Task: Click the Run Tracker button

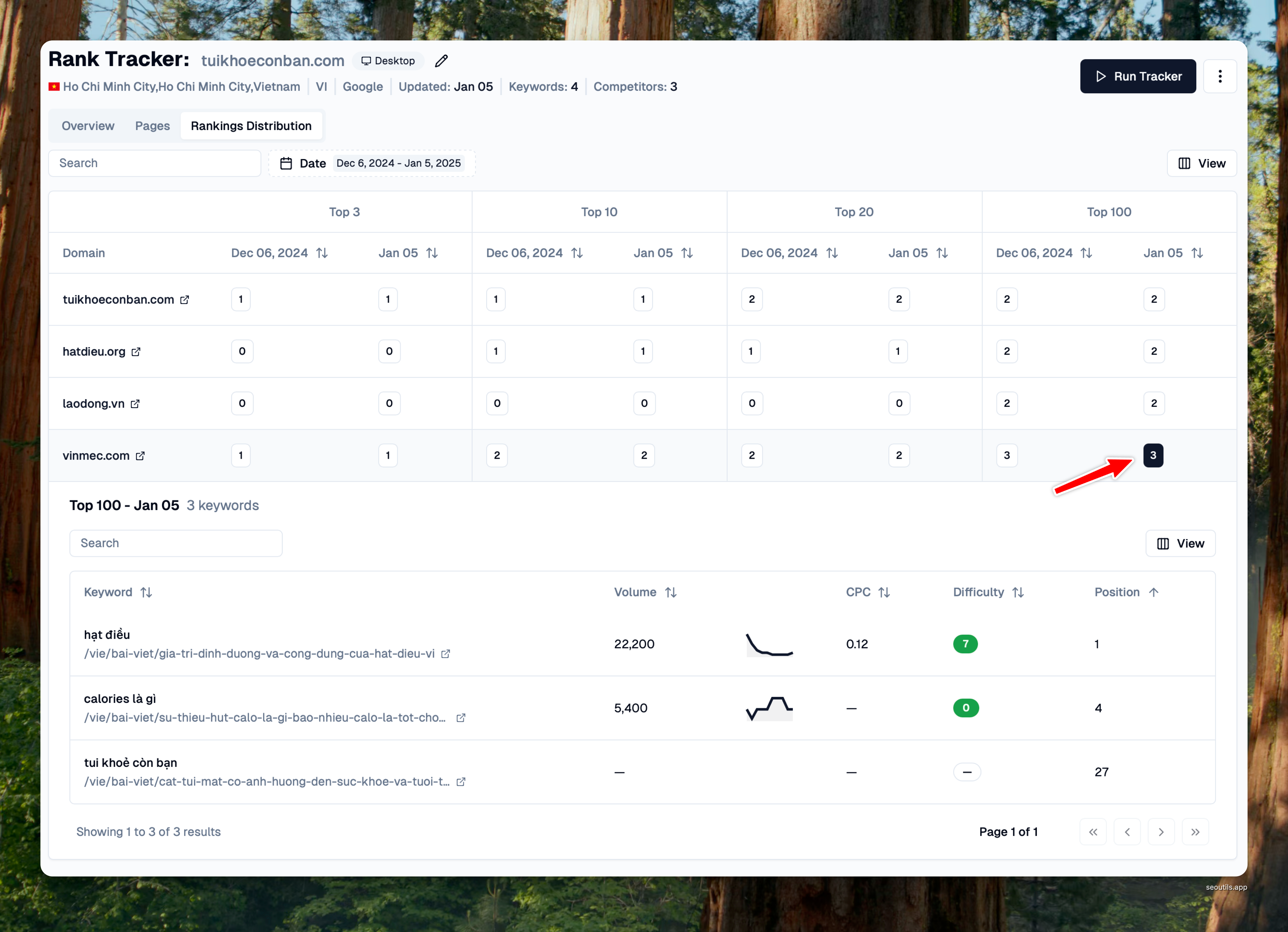Action: [1137, 76]
